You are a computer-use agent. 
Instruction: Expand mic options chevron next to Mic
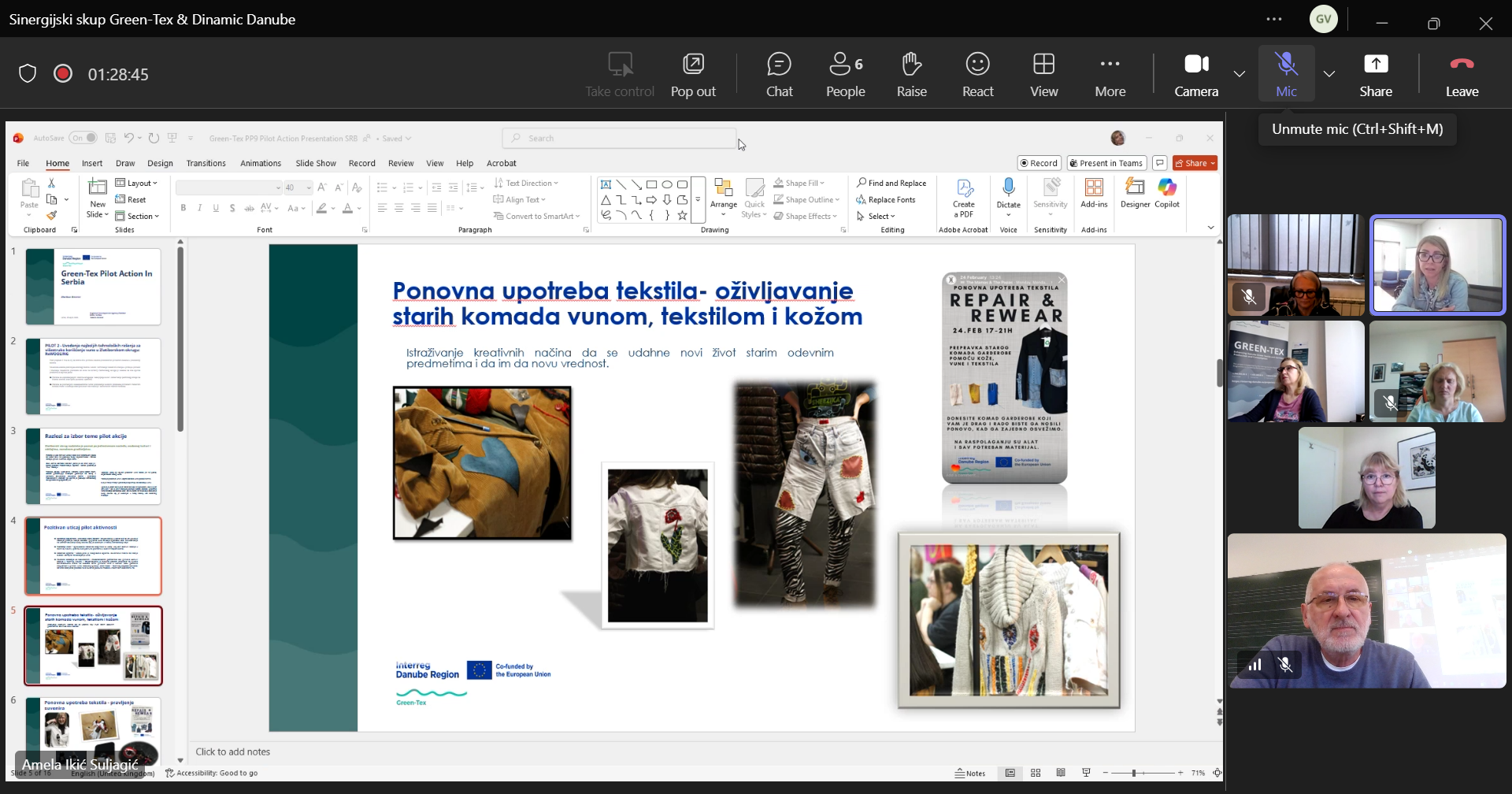point(1329,74)
